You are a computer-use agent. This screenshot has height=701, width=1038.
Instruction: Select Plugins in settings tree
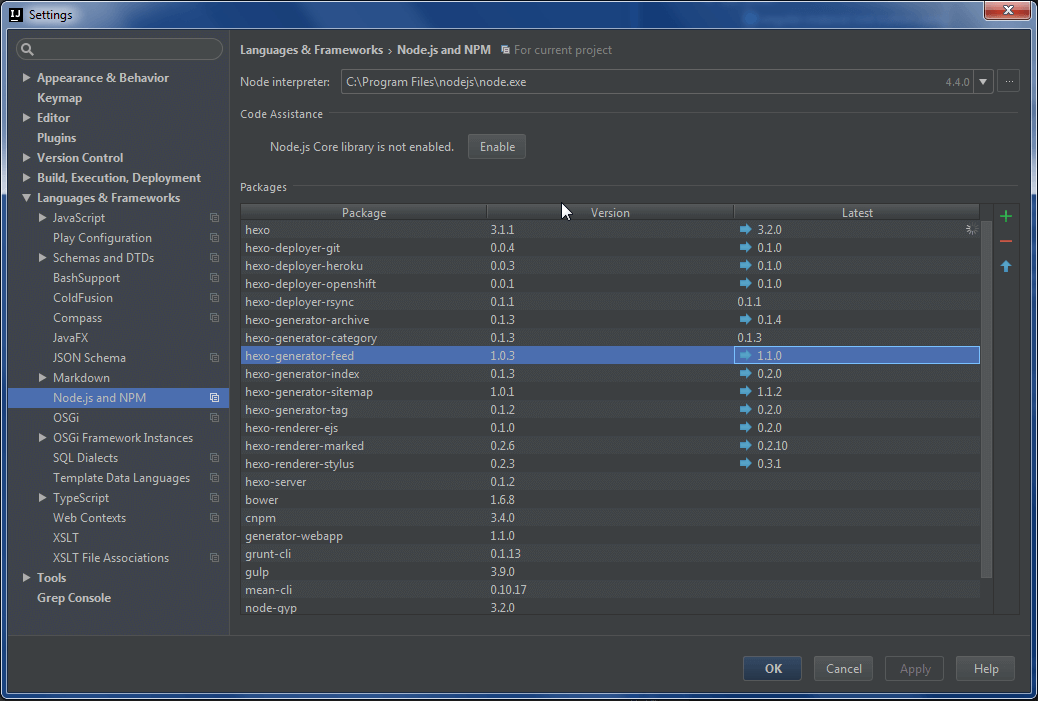56,138
